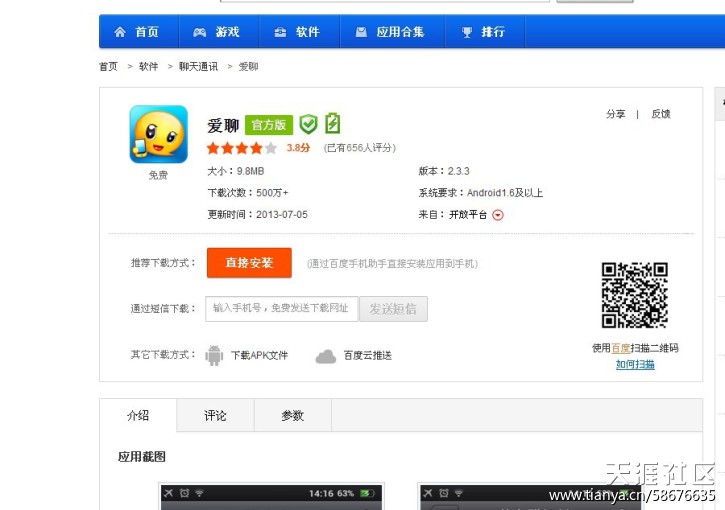
Task: Click the 反馈 feedback link
Action: (x=661, y=114)
